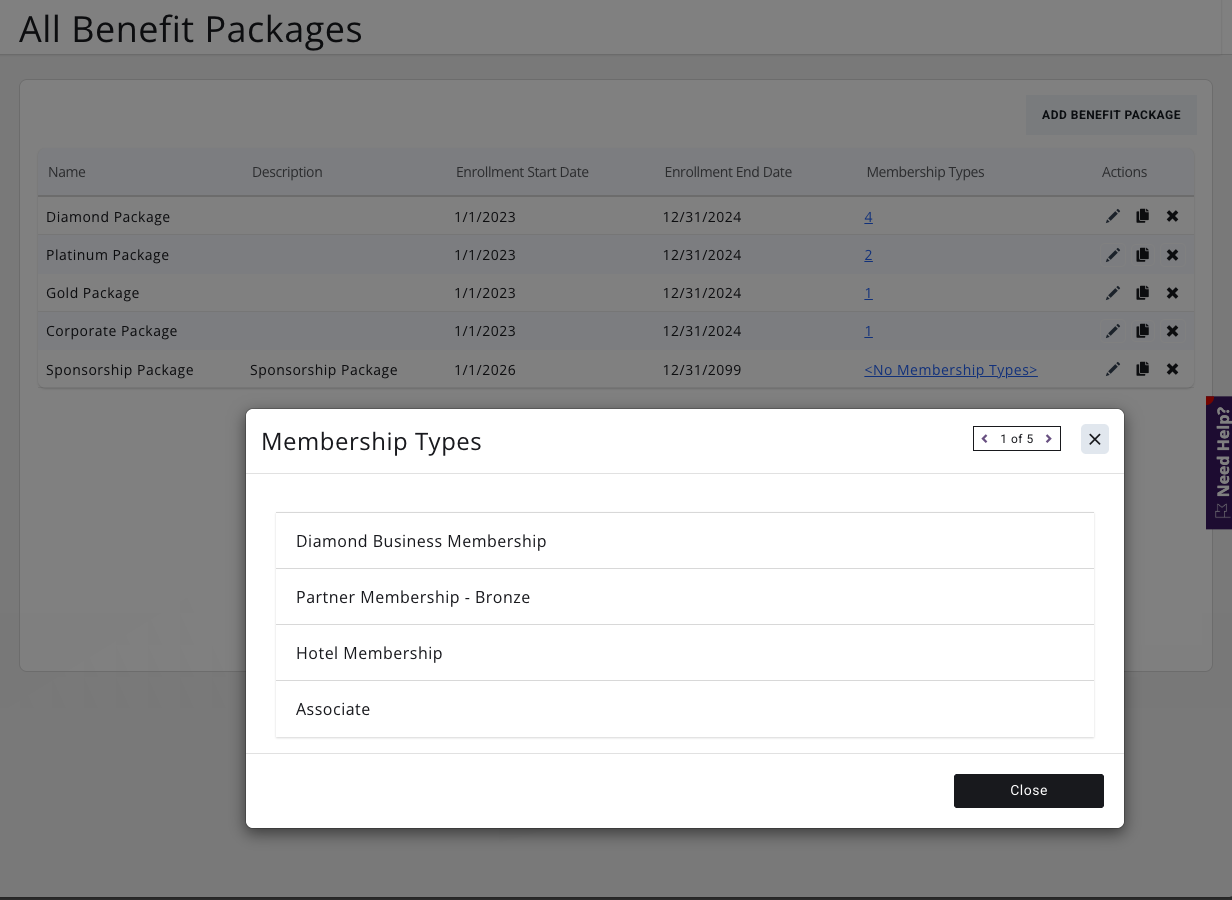1232x900 pixels.
Task: Click the Actions column header
Action: coord(1124,172)
